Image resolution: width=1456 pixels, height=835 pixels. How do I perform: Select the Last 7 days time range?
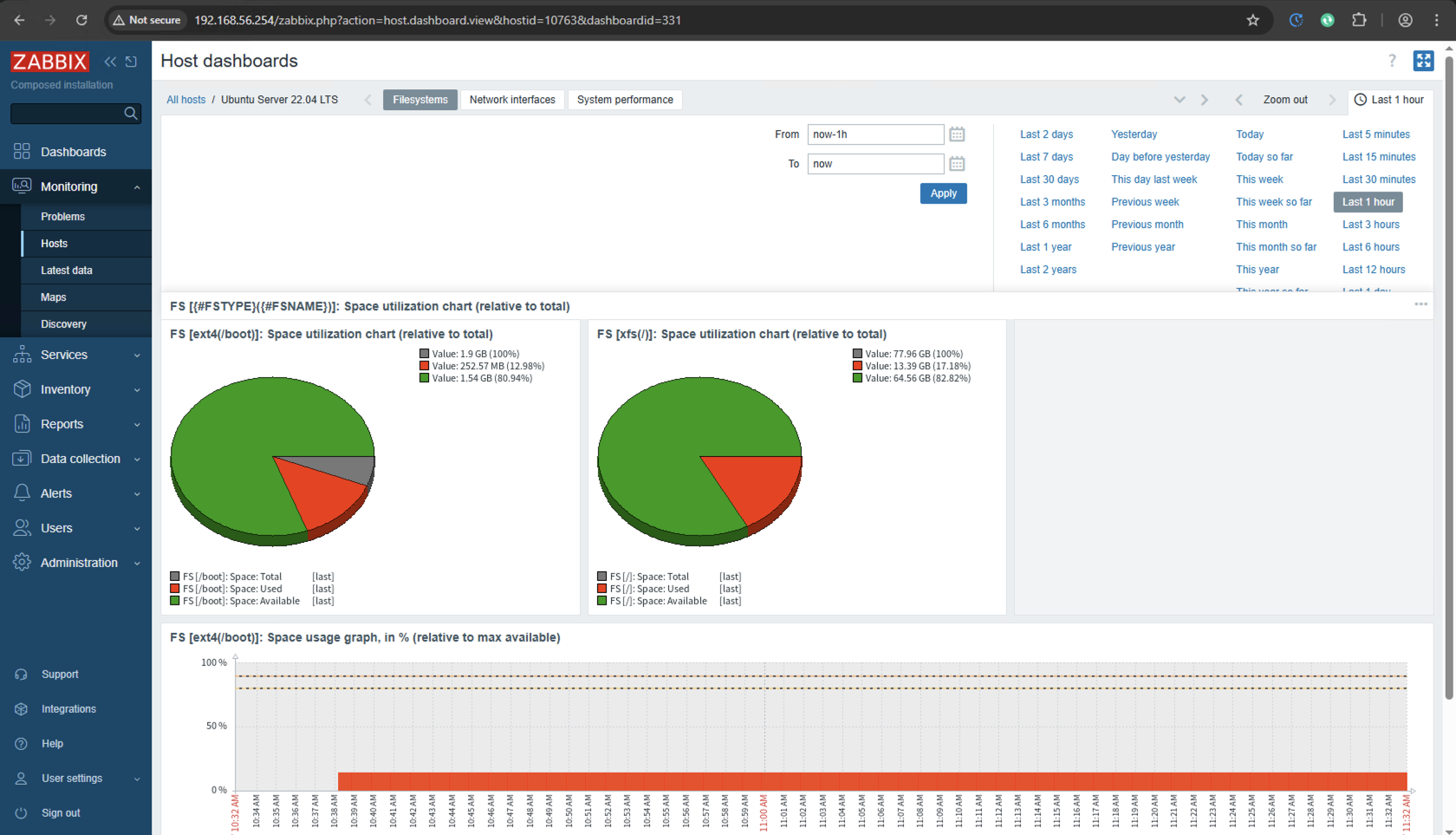coord(1046,157)
